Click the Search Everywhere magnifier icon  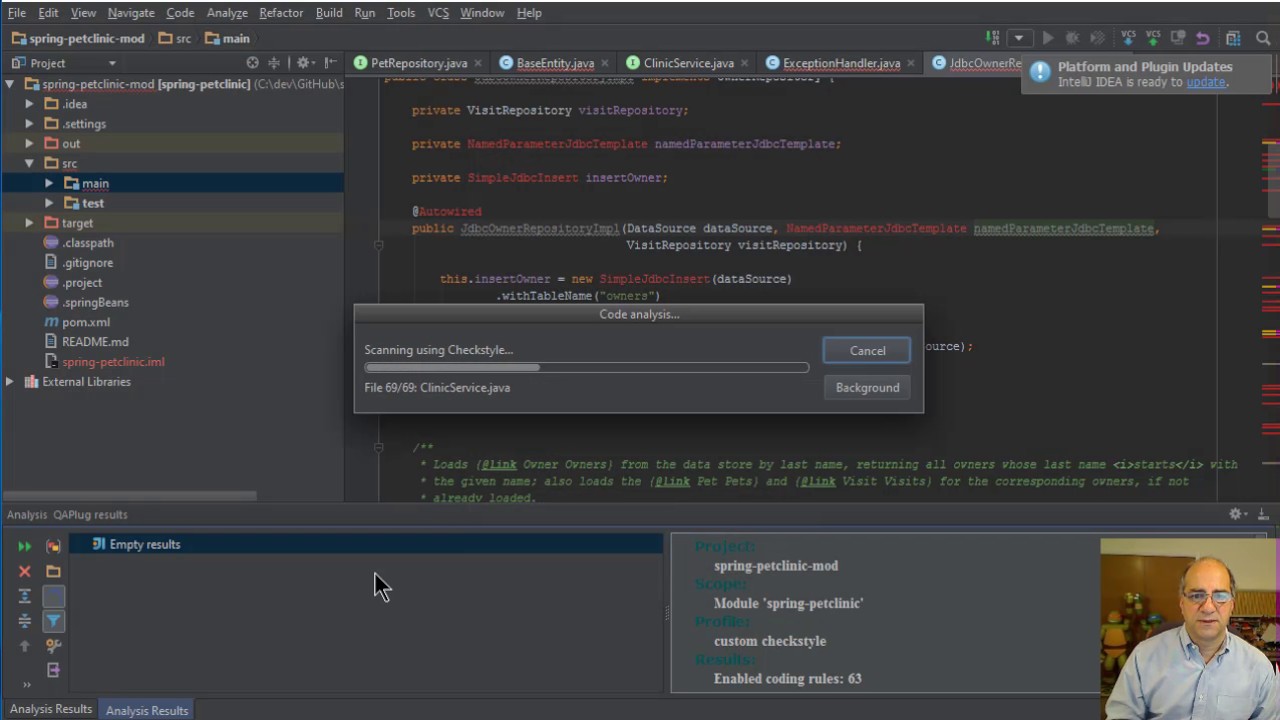(x=1263, y=38)
